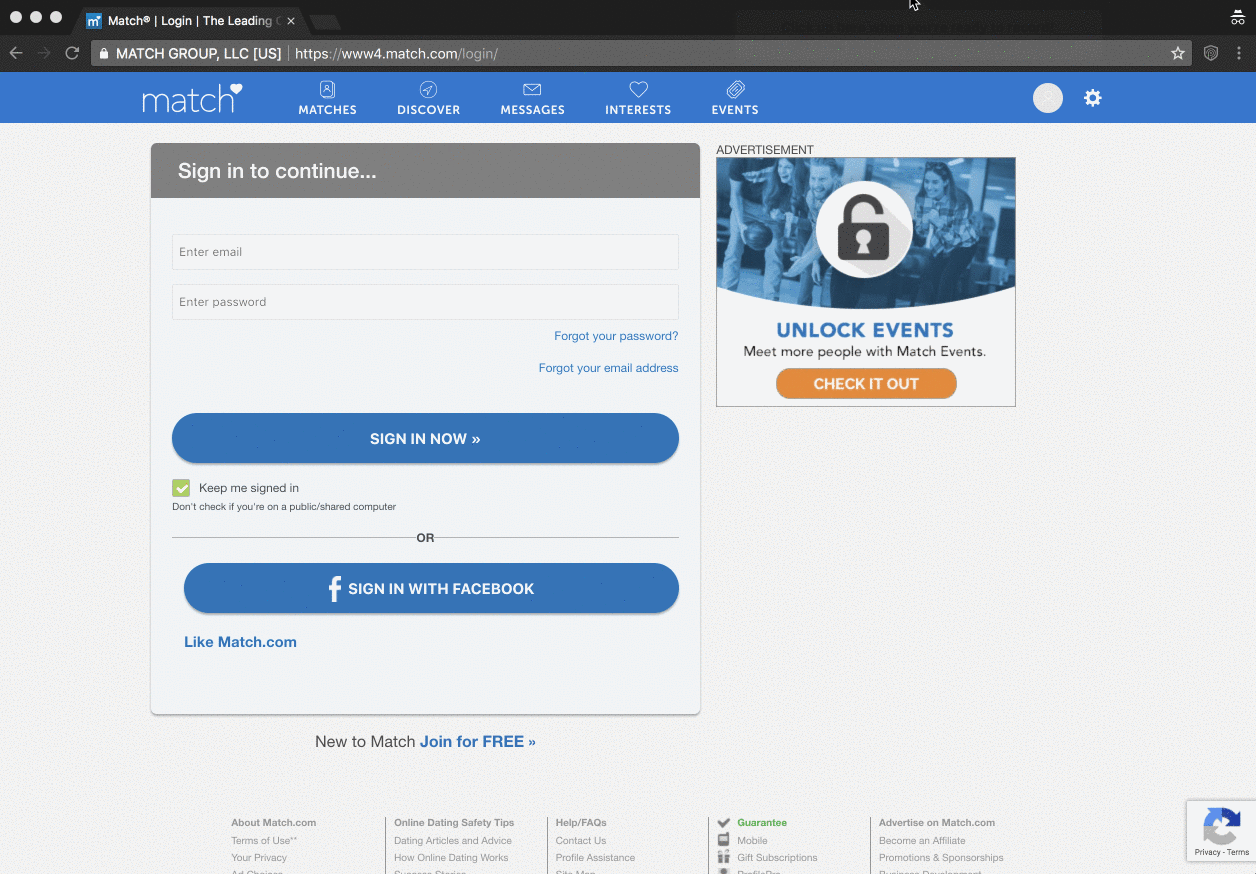Click the Match heart logo

pos(192,97)
